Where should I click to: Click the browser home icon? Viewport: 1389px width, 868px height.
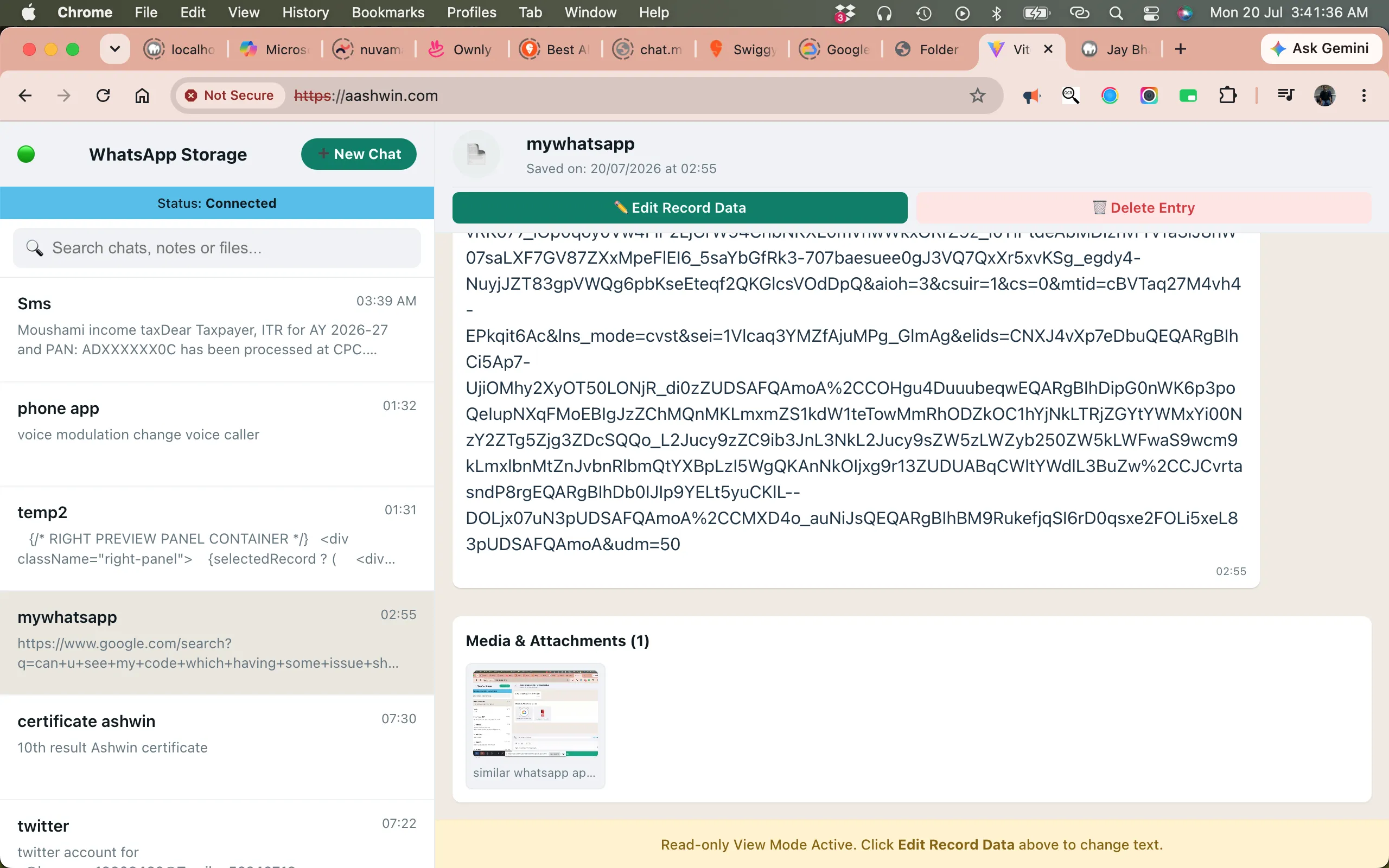point(142,95)
